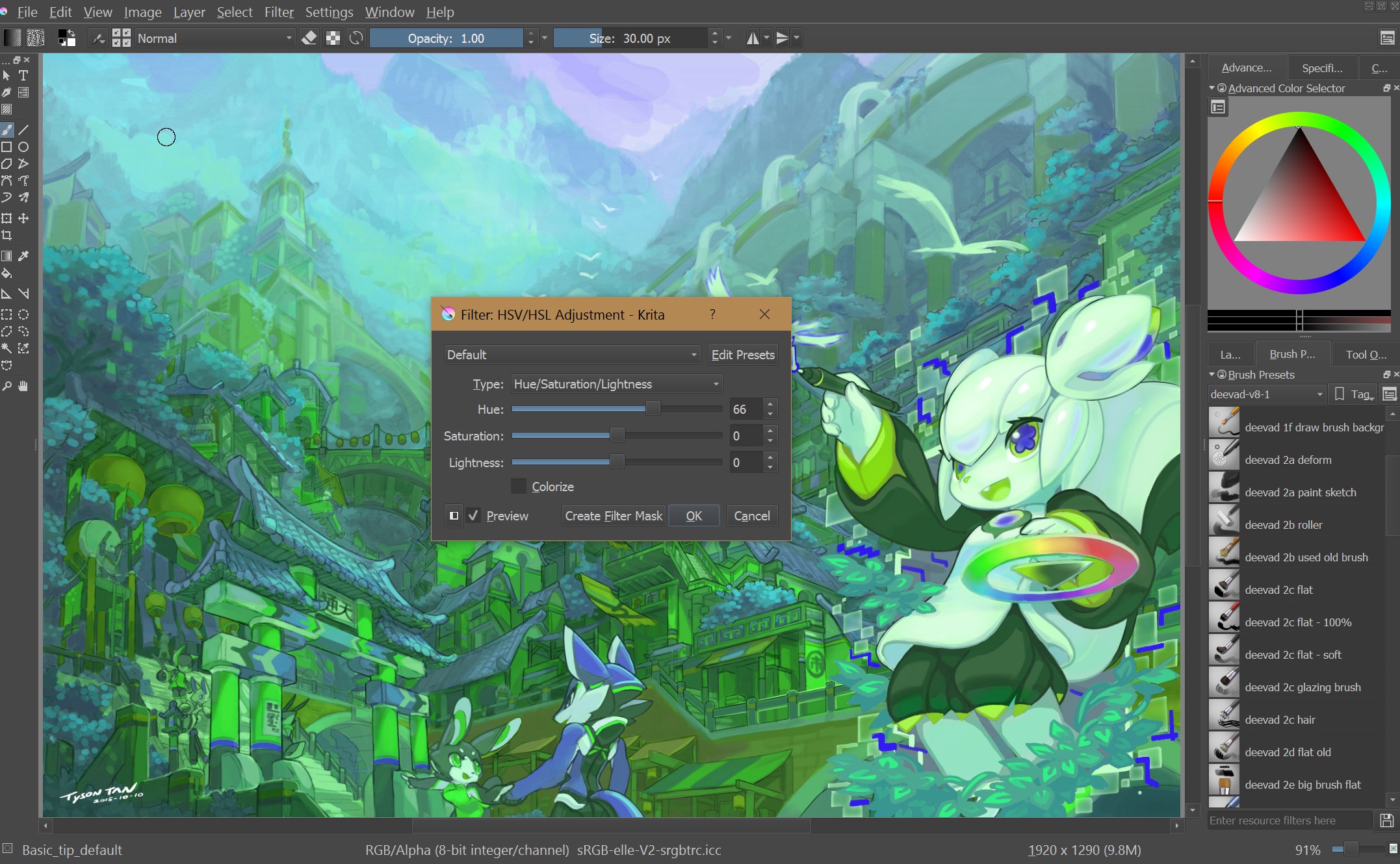Open the brush preset chooser grid

[121, 38]
